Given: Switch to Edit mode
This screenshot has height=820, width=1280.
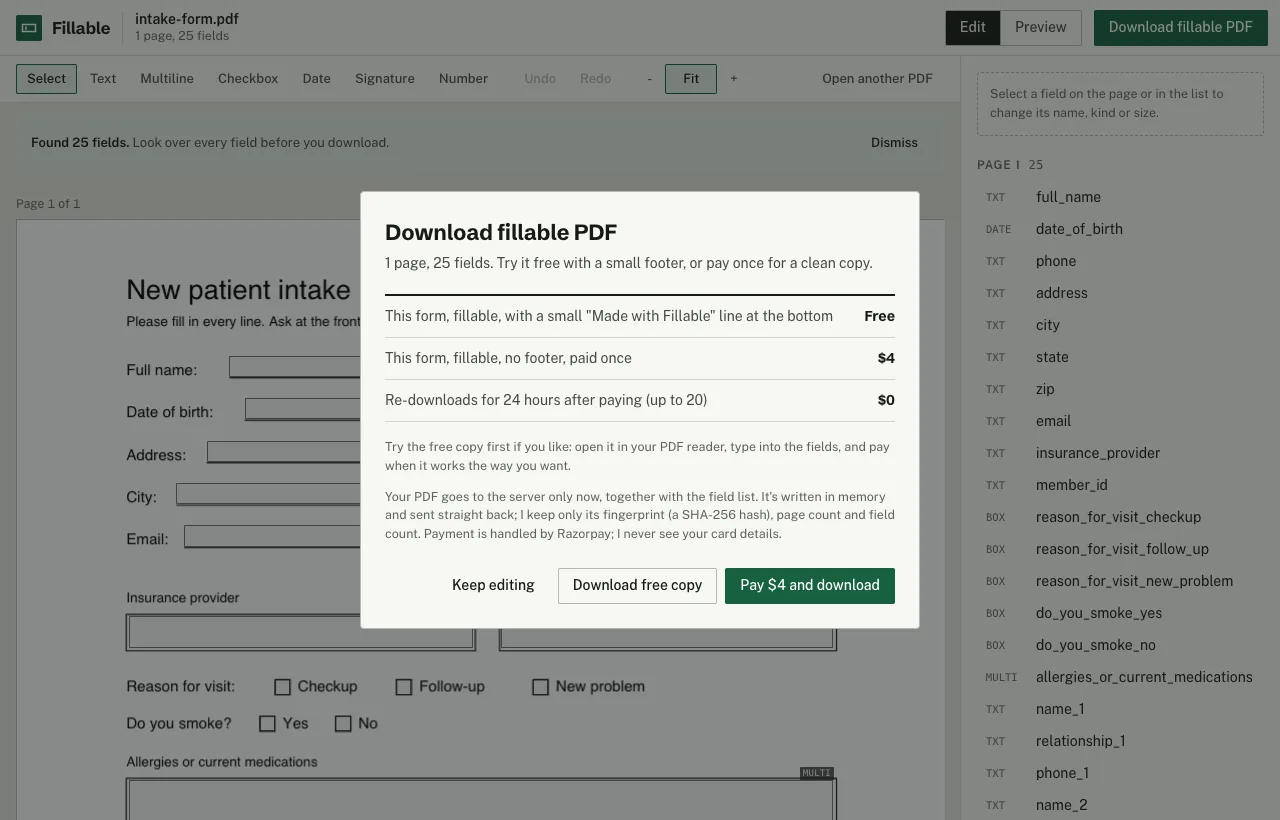Looking at the screenshot, I should [x=973, y=28].
